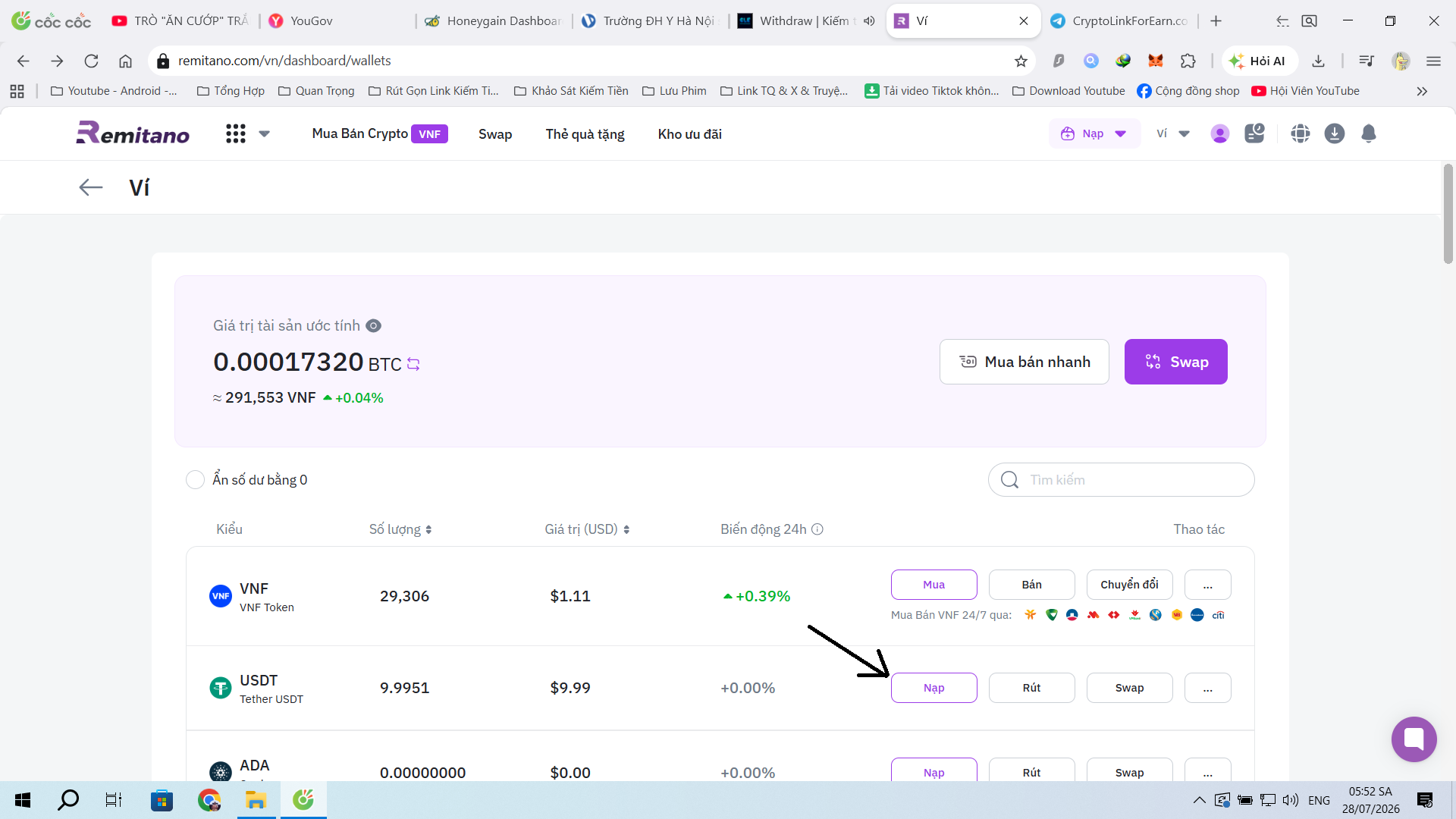
Task: Show hidden system tray icons
Action: tap(1199, 800)
